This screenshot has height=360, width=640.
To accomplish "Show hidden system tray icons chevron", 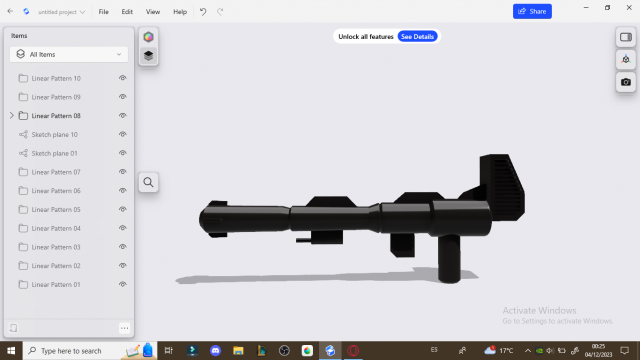I will tap(527, 351).
